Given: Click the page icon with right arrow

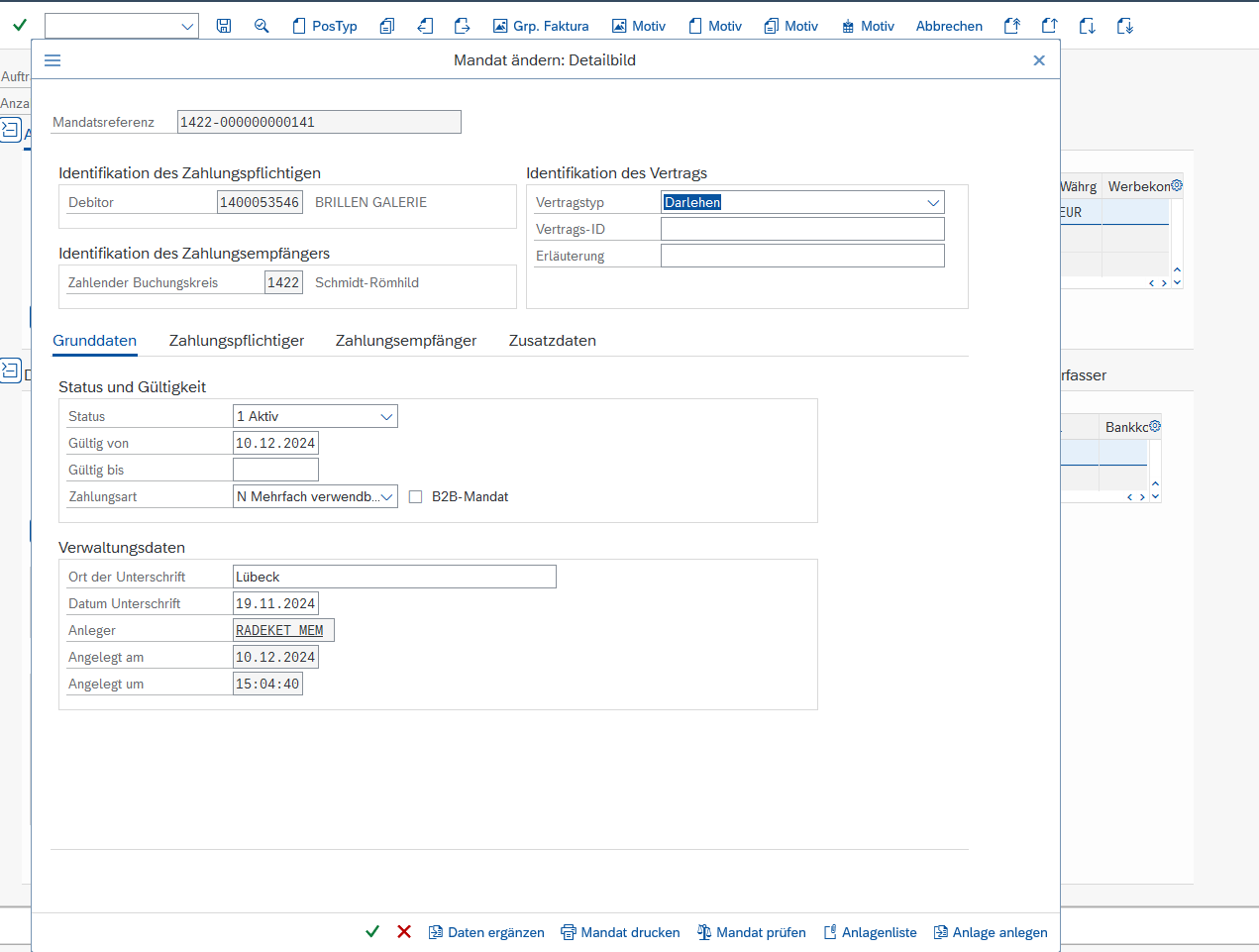Looking at the screenshot, I should tap(462, 26).
